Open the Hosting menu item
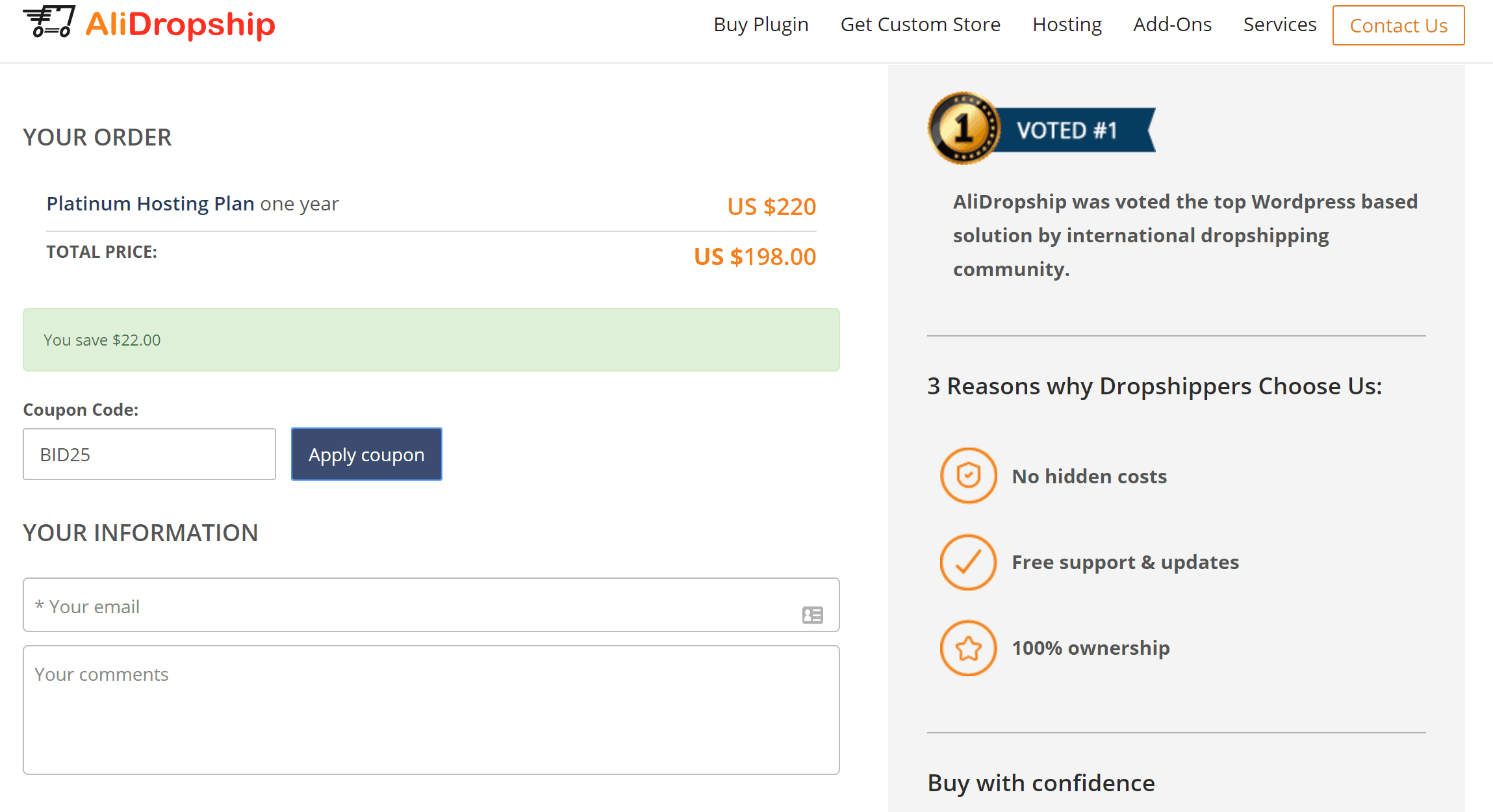The height and width of the screenshot is (812, 1493). [x=1067, y=25]
